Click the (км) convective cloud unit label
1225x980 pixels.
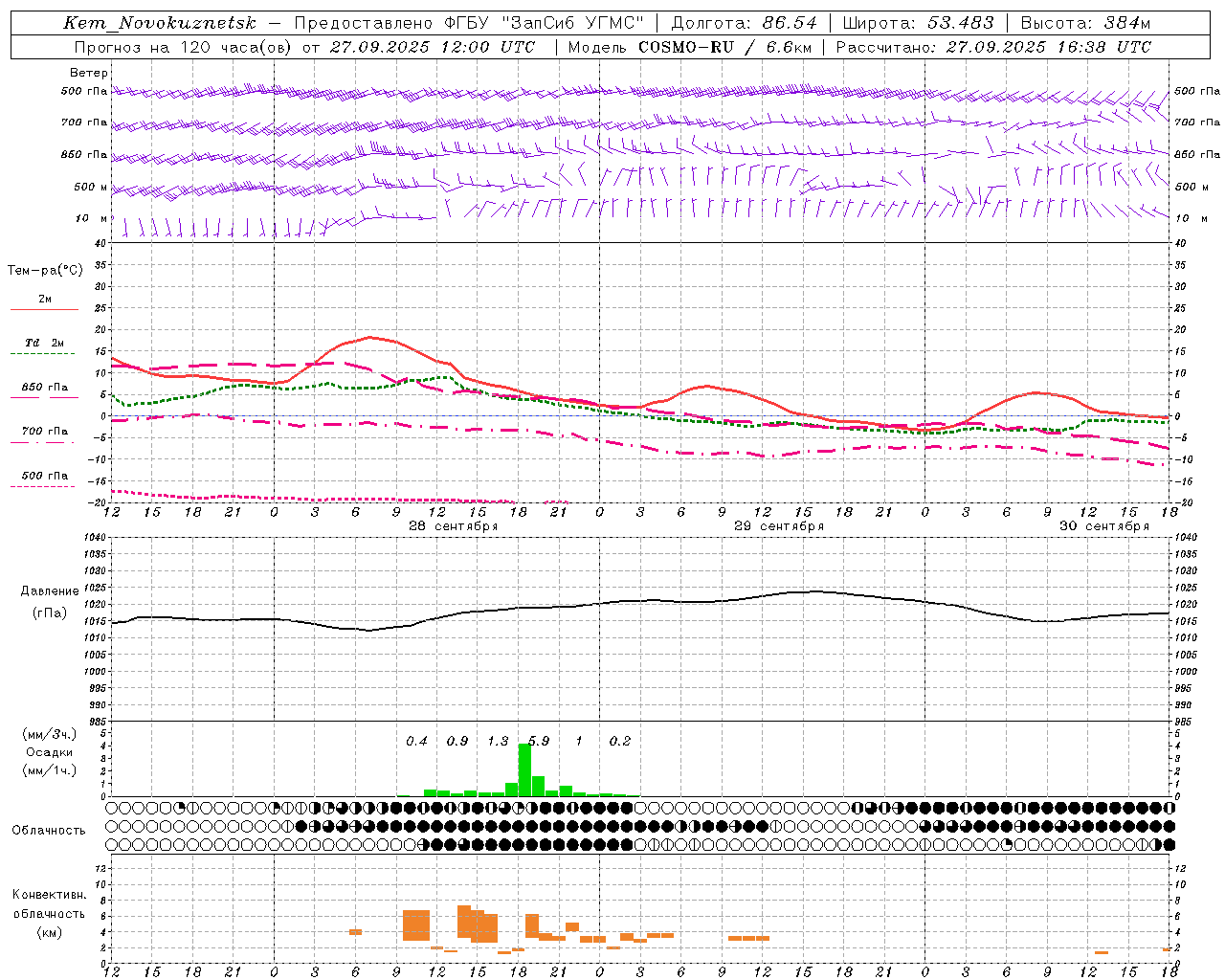(x=50, y=932)
